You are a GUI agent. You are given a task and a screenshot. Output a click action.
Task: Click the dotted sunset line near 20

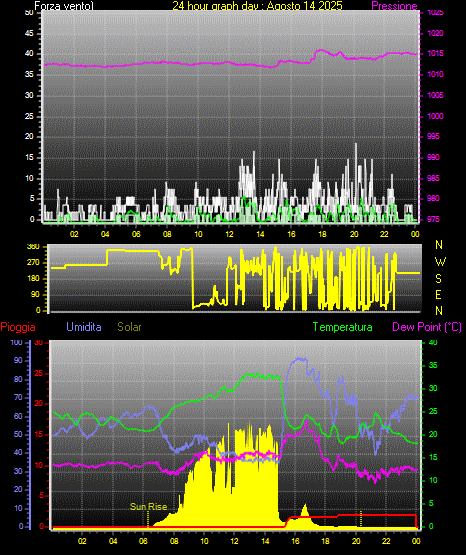[x=361, y=519]
